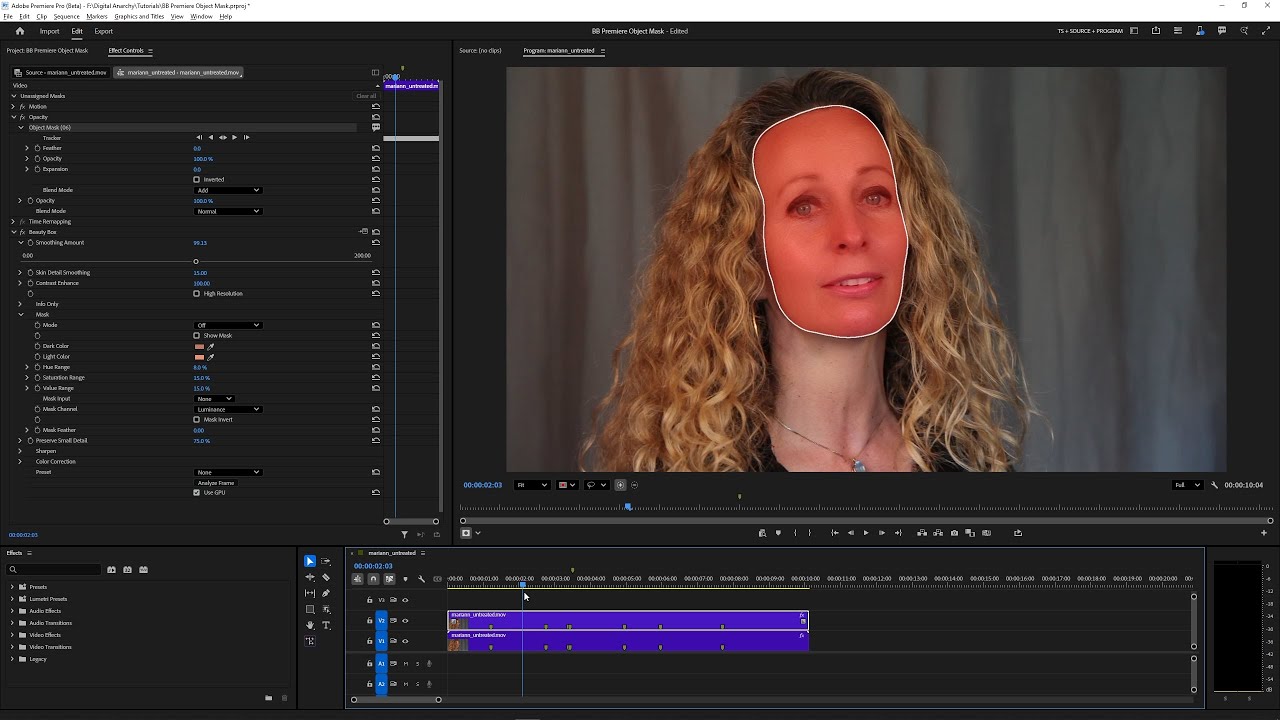1280x720 pixels.
Task: Click Play in Program monitor
Action: tap(866, 533)
